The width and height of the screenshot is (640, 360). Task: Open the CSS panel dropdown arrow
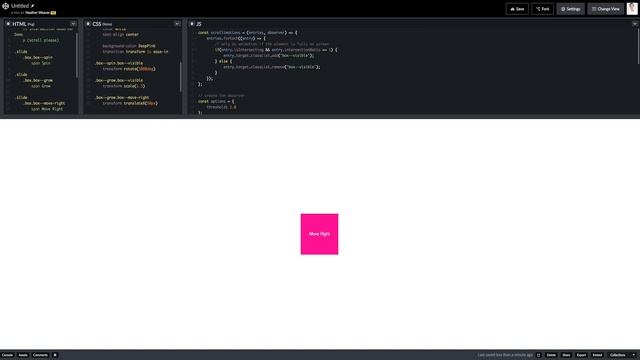coord(177,24)
